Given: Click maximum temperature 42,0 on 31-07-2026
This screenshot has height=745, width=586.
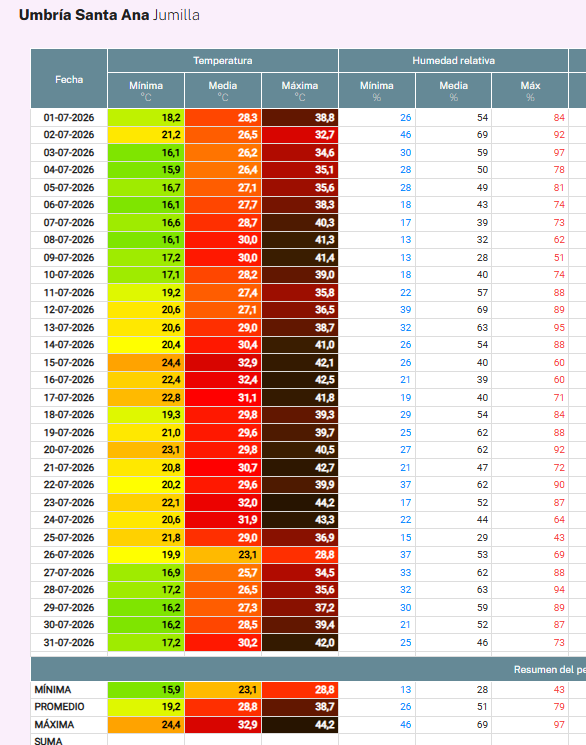Looking at the screenshot, I should [300, 642].
